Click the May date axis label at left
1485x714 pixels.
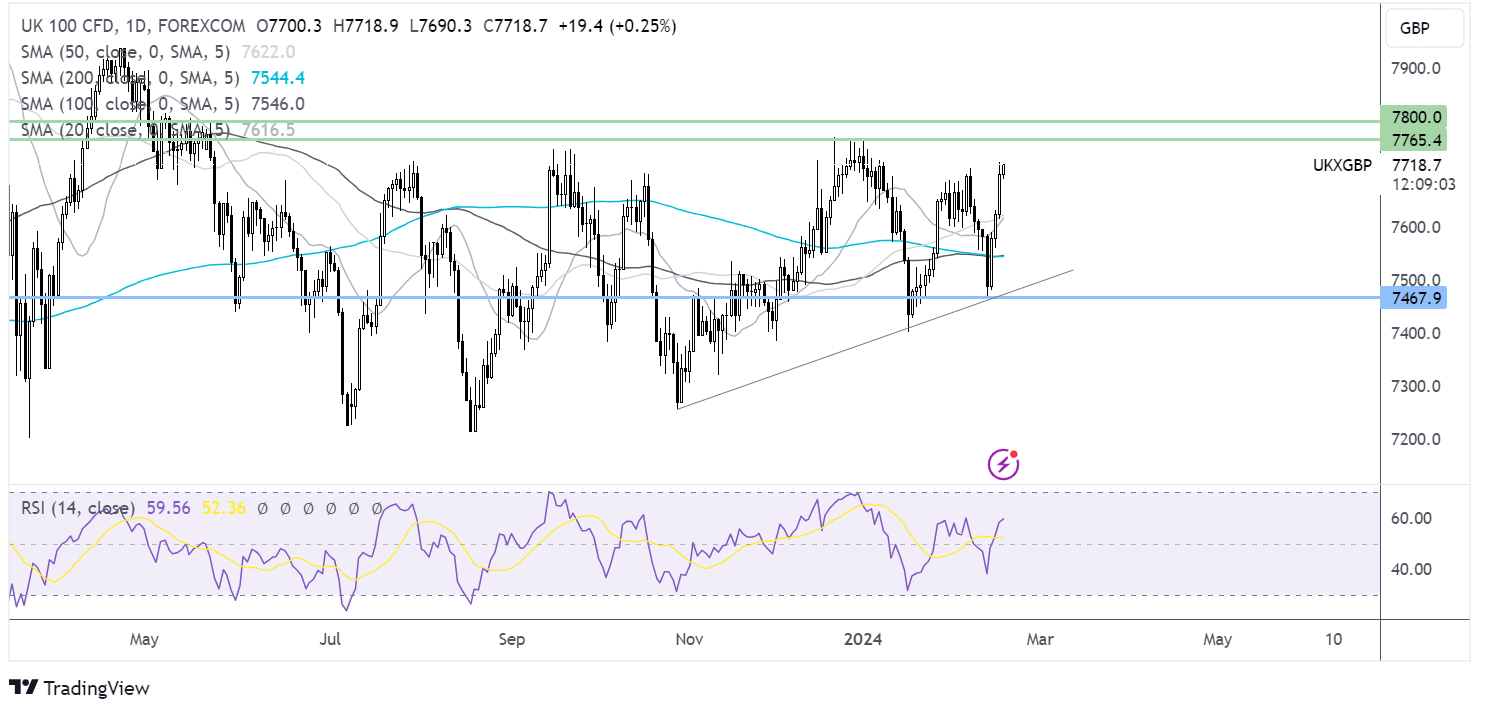[x=145, y=638]
